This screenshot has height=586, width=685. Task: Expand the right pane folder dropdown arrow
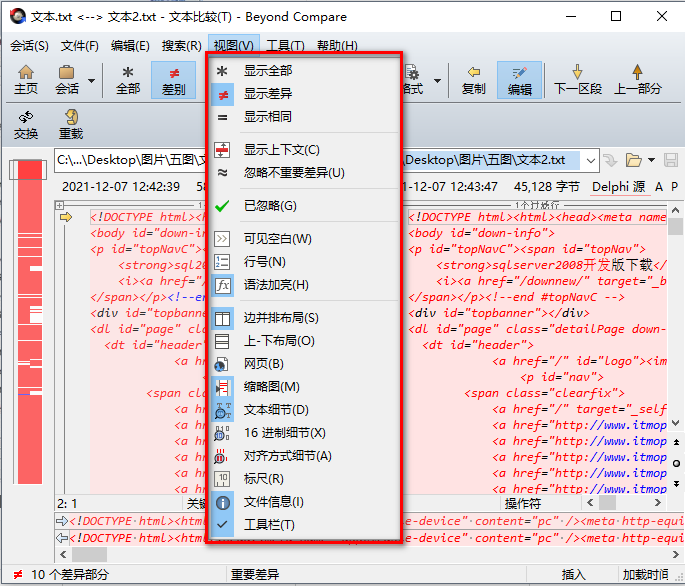coord(651,160)
